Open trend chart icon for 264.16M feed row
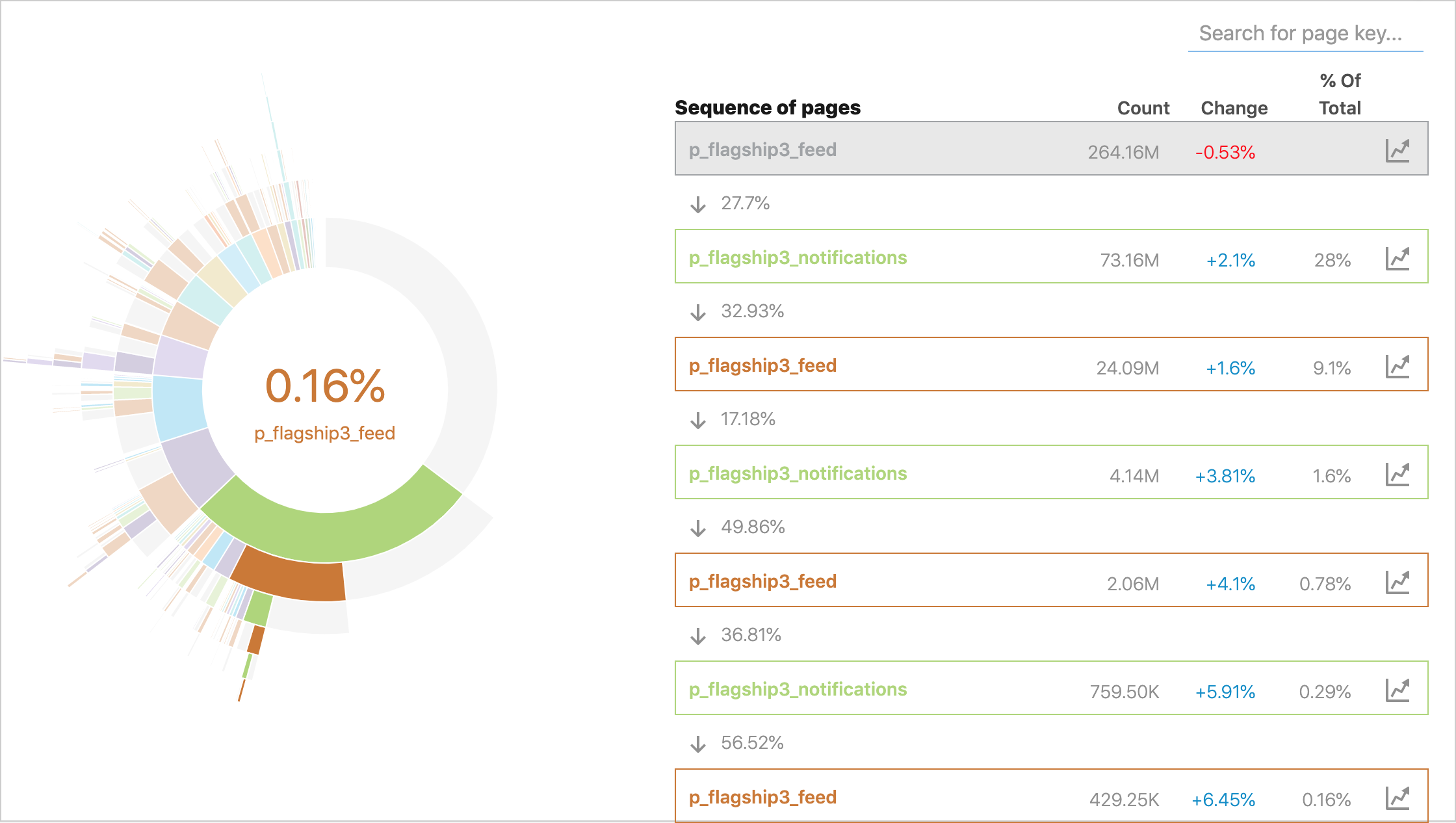Image resolution: width=1456 pixels, height=823 pixels. [1397, 150]
